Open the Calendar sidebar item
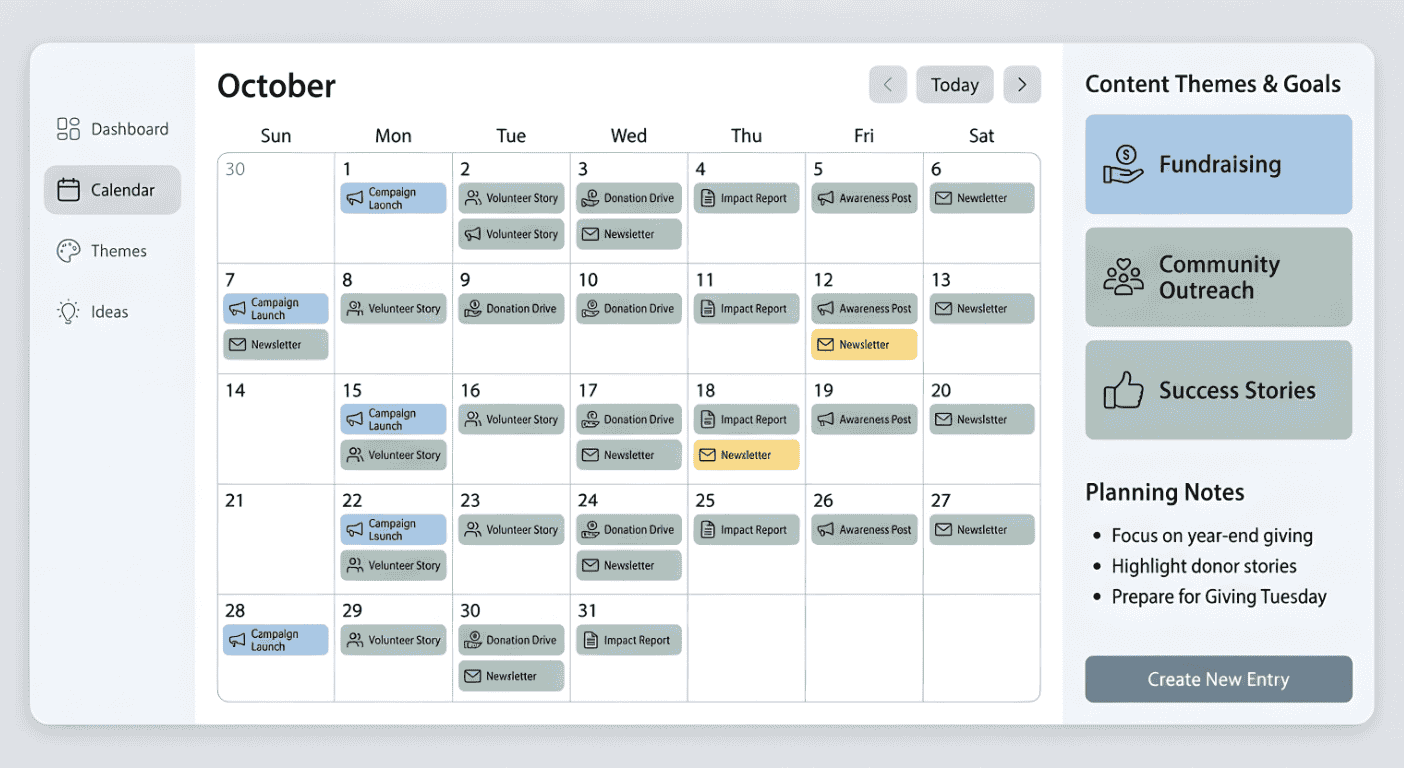The image size is (1404, 768). [112, 190]
